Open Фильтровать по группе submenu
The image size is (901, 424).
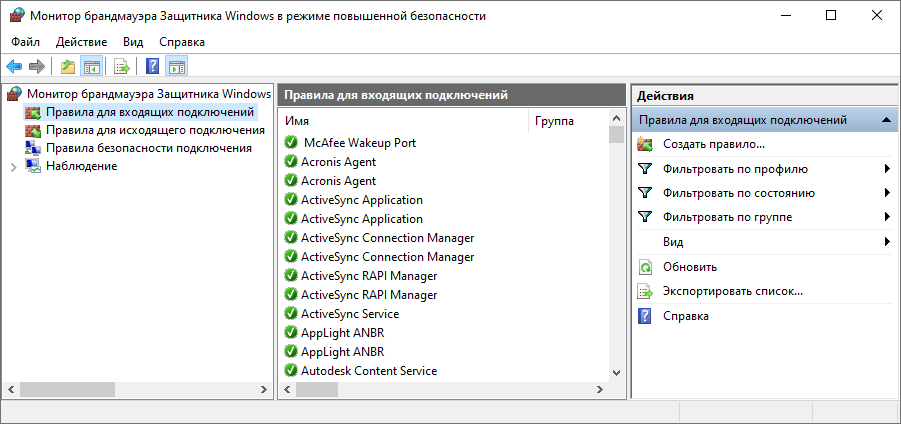coord(887,217)
